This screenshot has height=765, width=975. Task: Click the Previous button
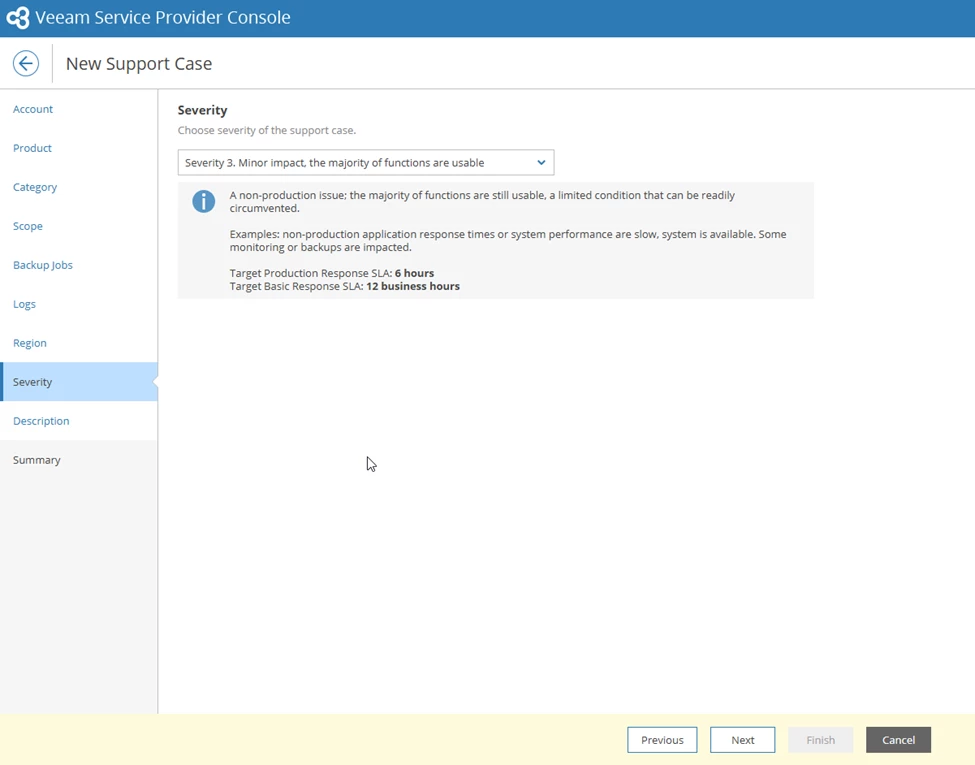pyautogui.click(x=662, y=740)
